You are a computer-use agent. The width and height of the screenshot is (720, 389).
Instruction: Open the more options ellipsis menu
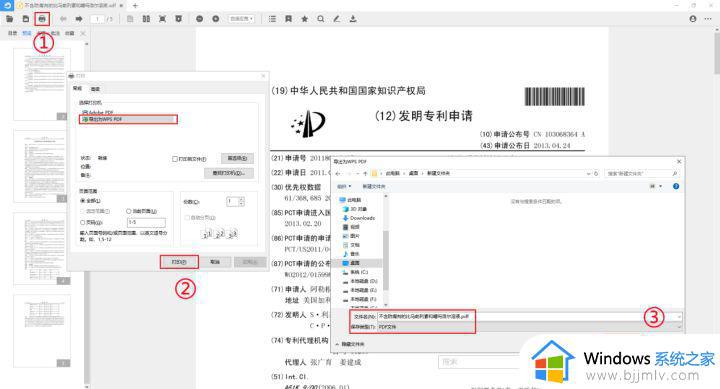point(708,19)
